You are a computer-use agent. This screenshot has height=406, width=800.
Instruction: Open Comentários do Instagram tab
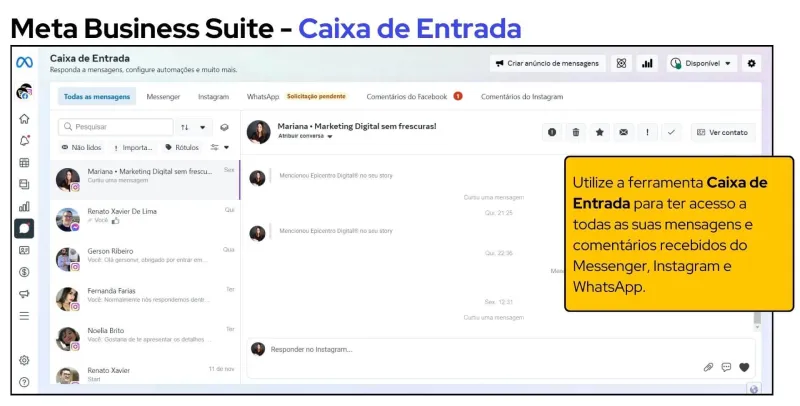522,96
